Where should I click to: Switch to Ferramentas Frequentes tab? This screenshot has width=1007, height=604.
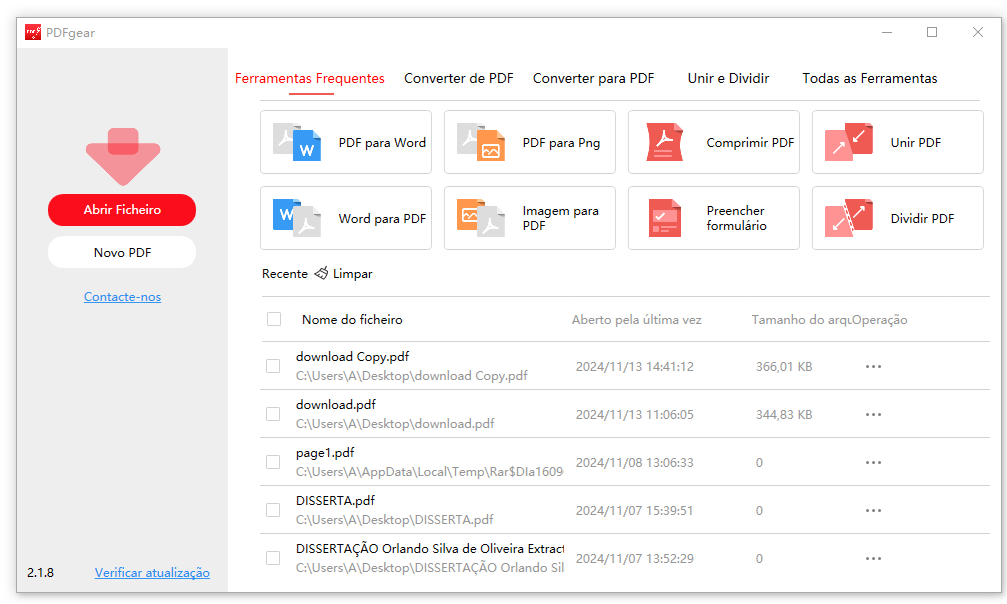[310, 78]
